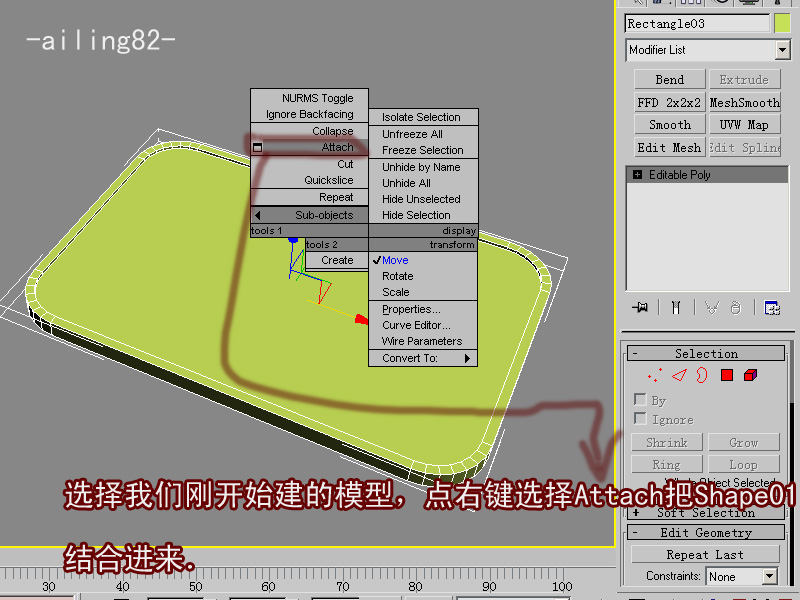Choose Rotate in transform menu
Screen dimensions: 800x600
tap(397, 276)
